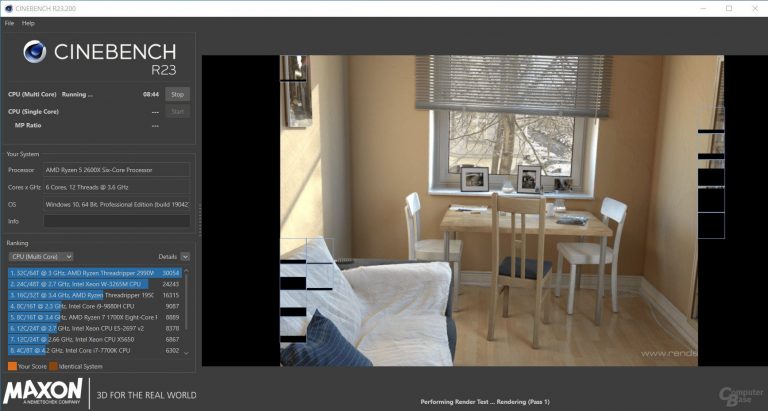Screen dimensions: 768x411
Task: Click the rendering status text at bottom
Action: click(x=485, y=402)
